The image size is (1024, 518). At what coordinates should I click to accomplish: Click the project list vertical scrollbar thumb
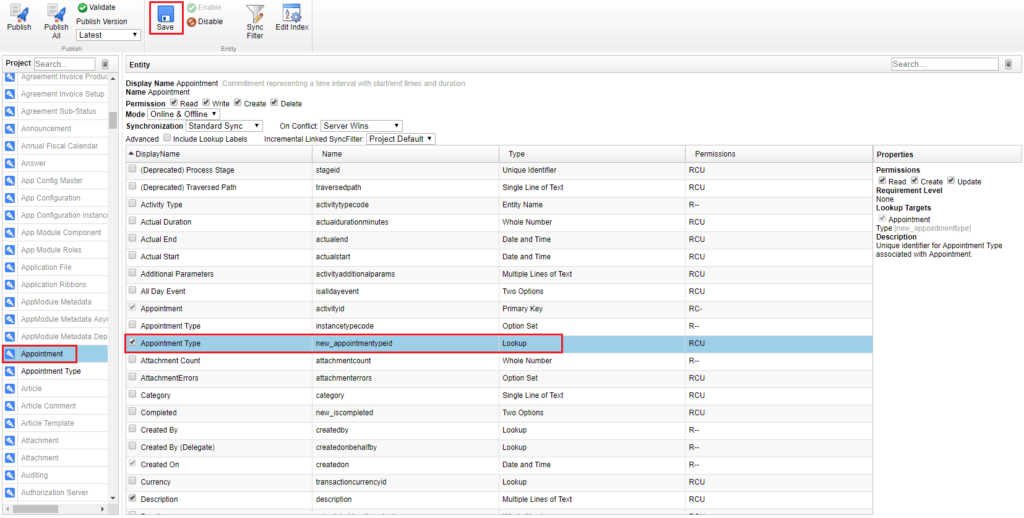tap(112, 120)
